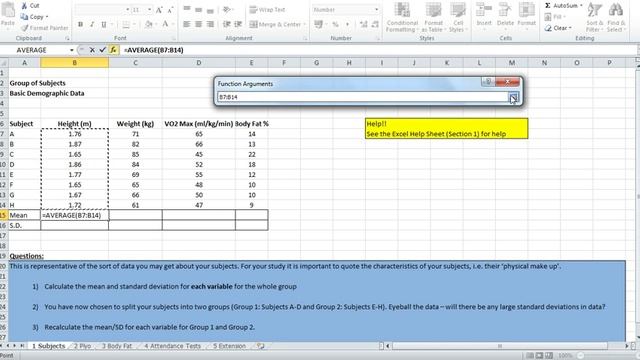Click the horizontal scrollbar thumb
Screen dimensions: 640x360
pos(500,346)
